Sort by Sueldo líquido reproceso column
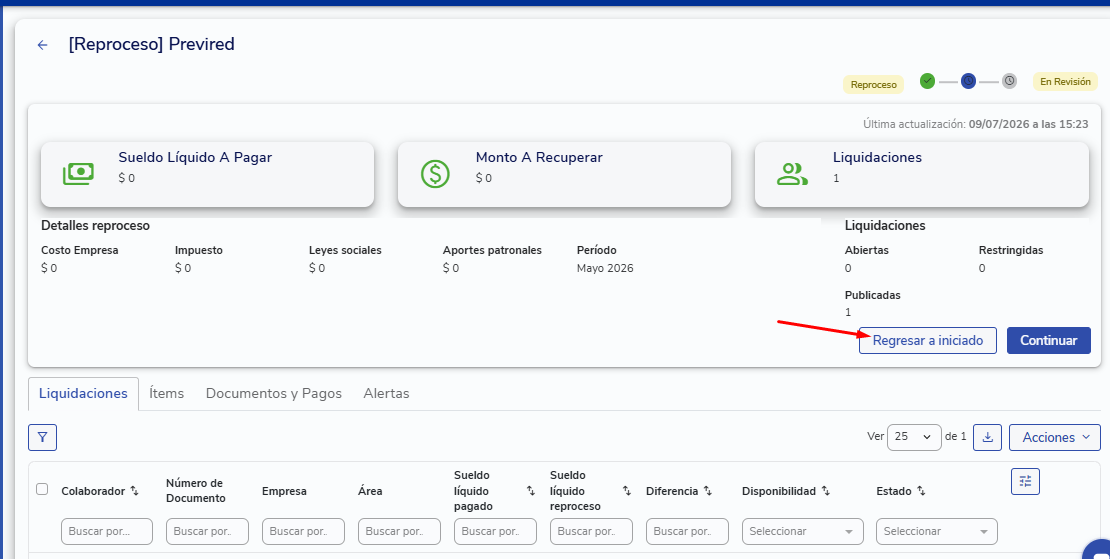The image size is (1110, 559). coord(626,491)
